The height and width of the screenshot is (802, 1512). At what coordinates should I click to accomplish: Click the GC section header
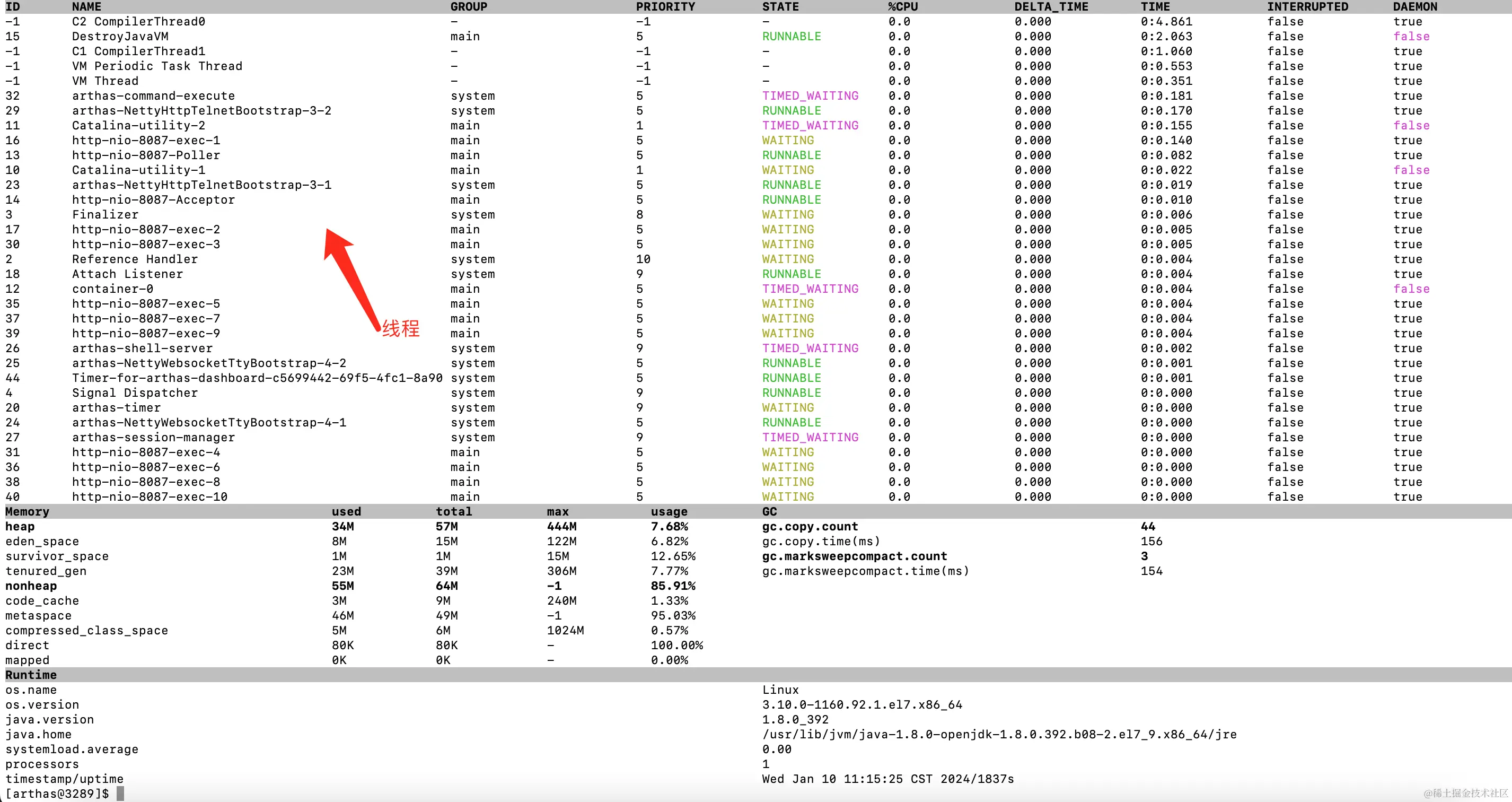(769, 511)
